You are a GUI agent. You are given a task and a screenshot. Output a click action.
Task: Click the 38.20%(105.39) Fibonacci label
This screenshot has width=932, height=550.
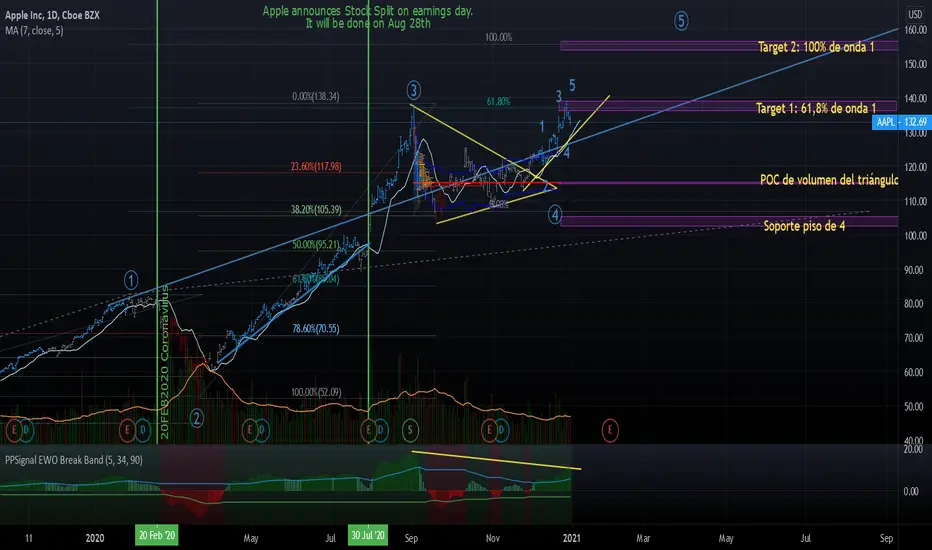316,209
